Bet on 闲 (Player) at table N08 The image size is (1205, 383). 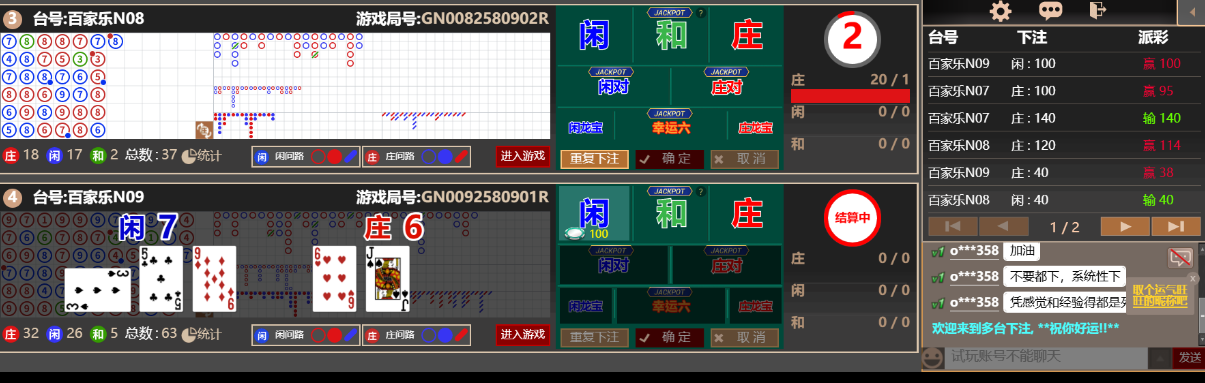594,35
